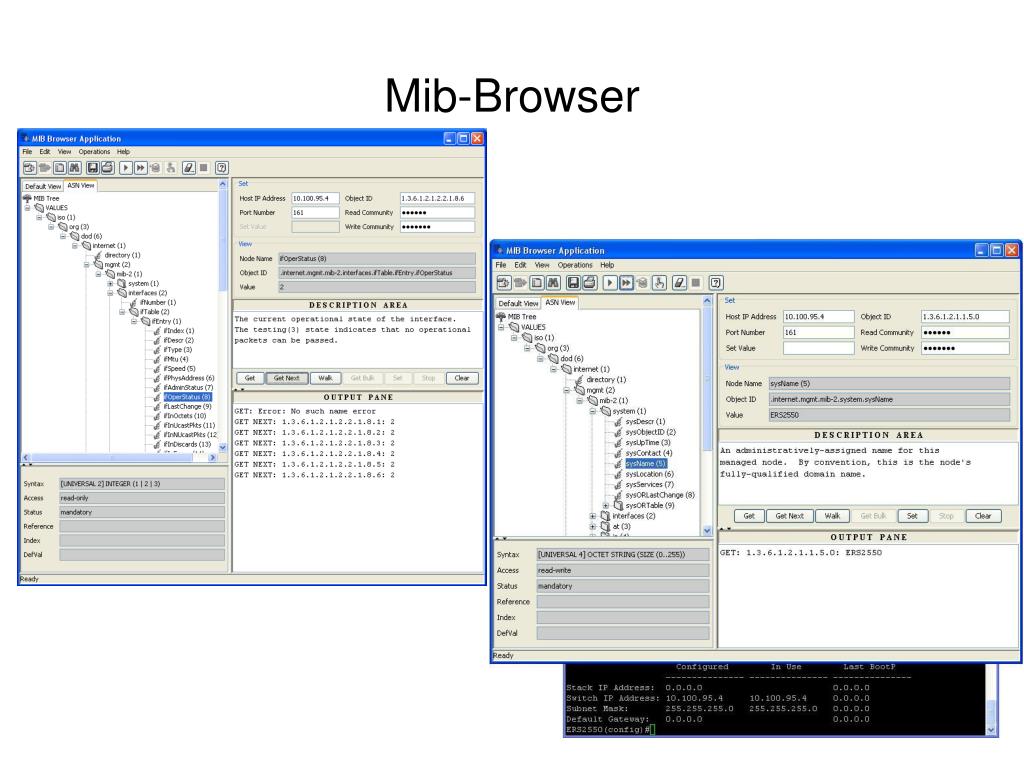Click the Walk button in sysName window
The width and height of the screenshot is (1024, 768).
(832, 516)
